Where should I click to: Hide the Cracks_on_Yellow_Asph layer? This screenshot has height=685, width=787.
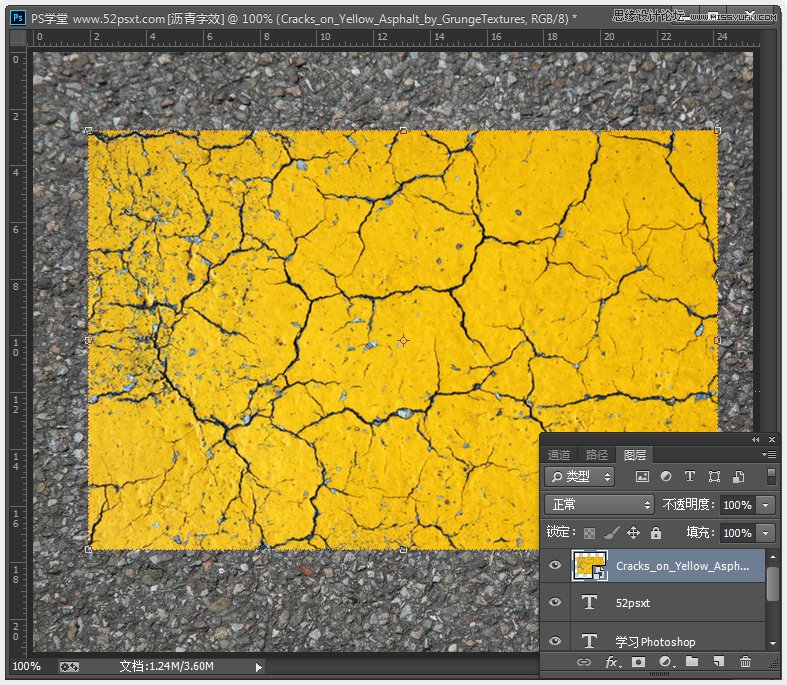[x=555, y=565]
